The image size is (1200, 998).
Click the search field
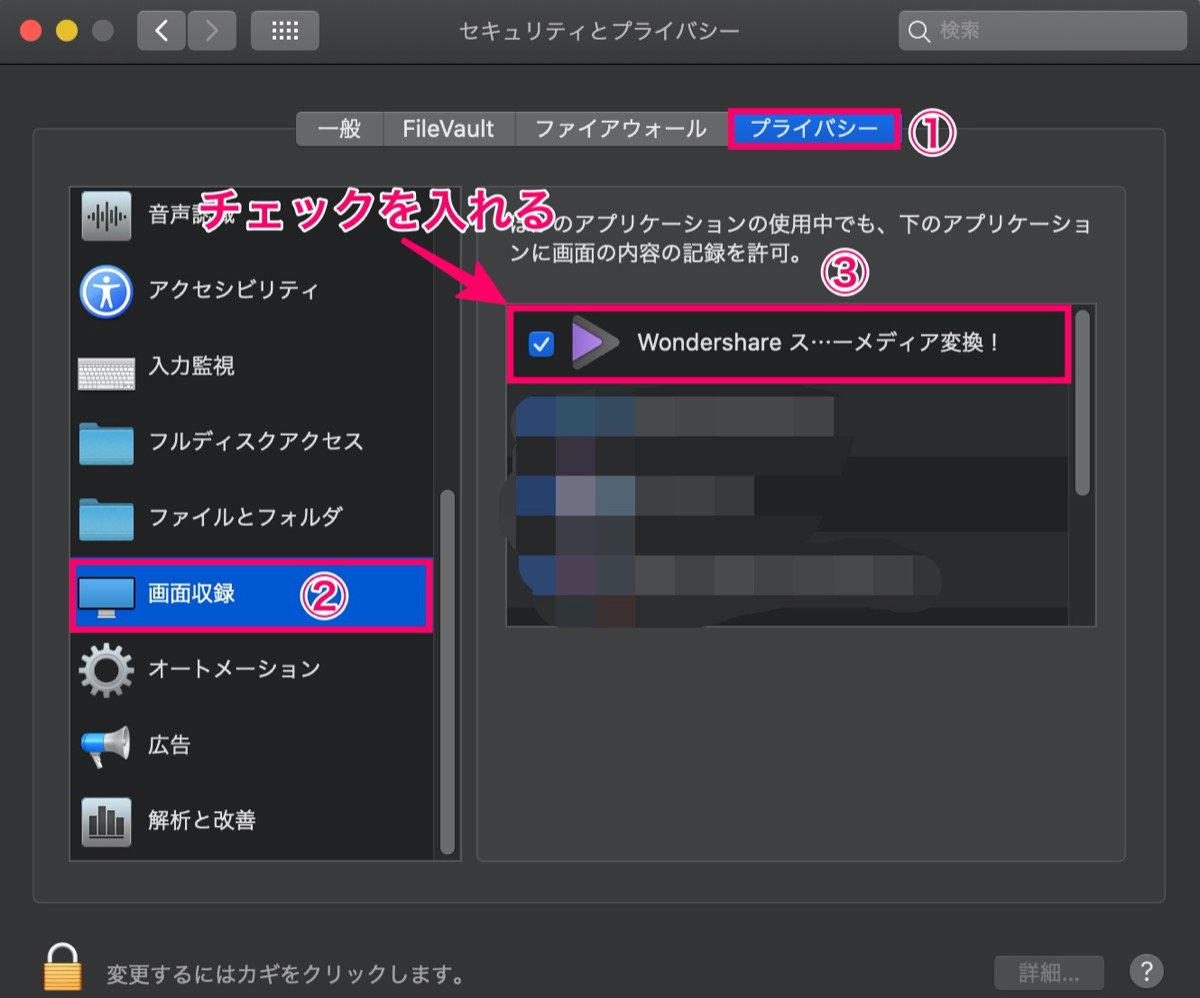[x=1042, y=31]
